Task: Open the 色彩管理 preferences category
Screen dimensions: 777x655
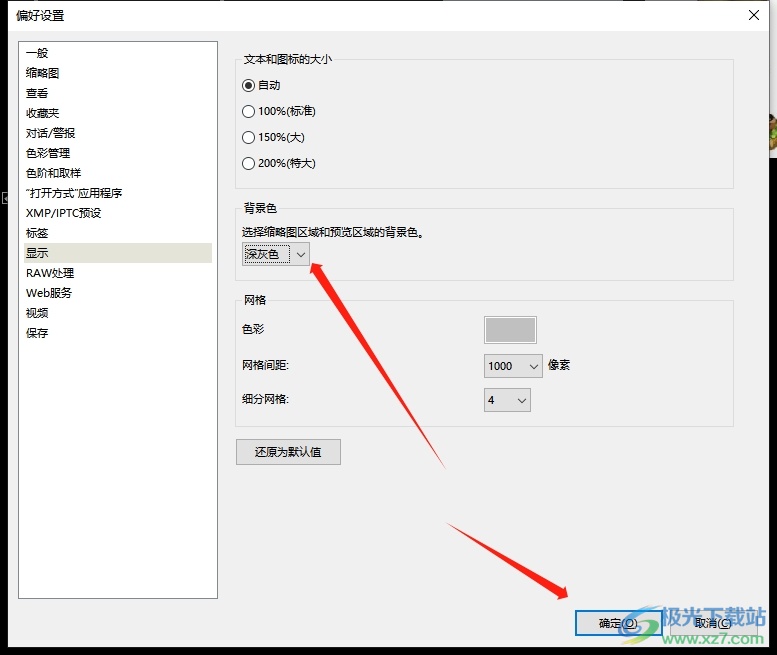Action: [118, 153]
